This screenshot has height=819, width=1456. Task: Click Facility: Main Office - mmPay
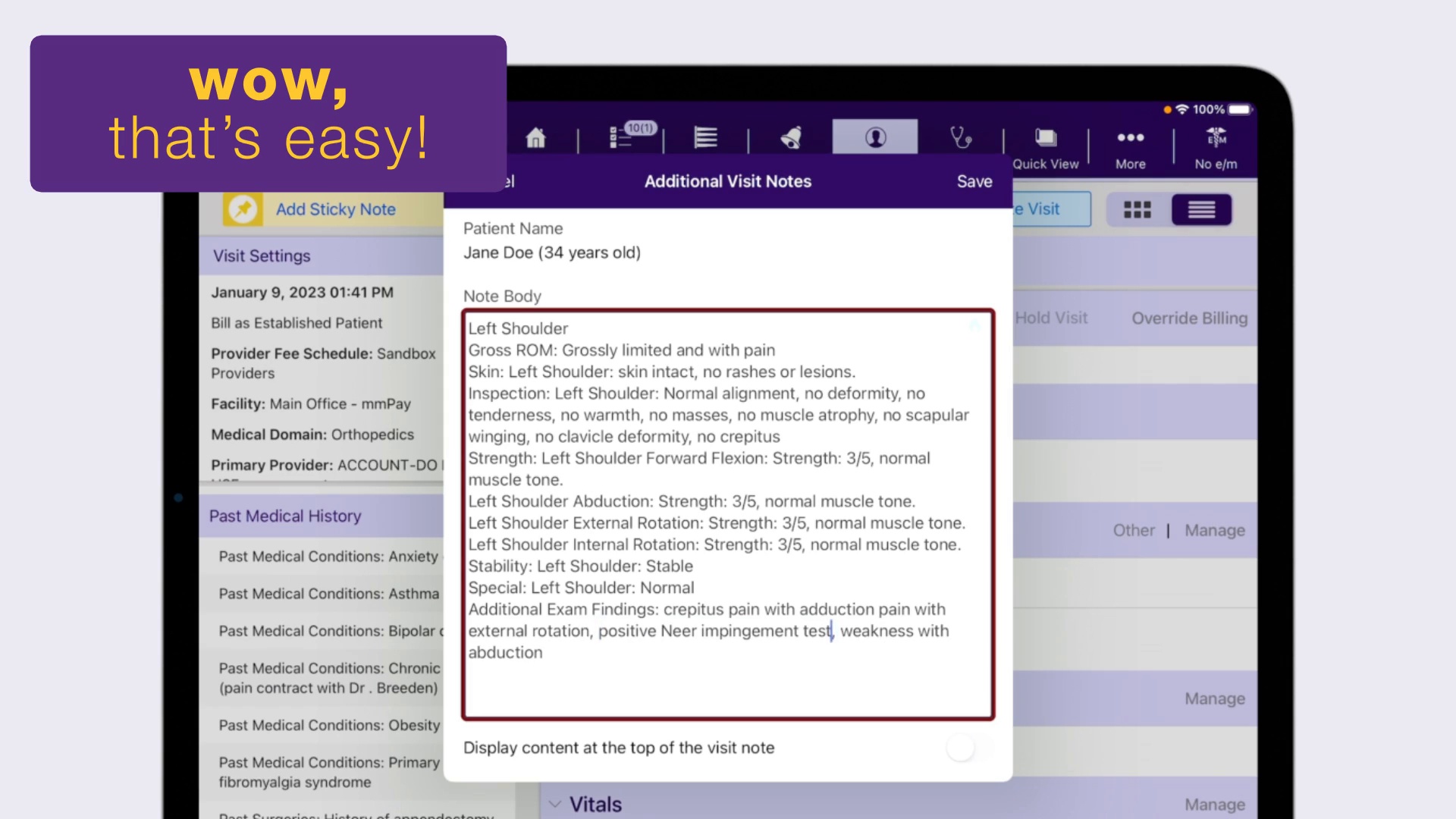click(x=311, y=404)
